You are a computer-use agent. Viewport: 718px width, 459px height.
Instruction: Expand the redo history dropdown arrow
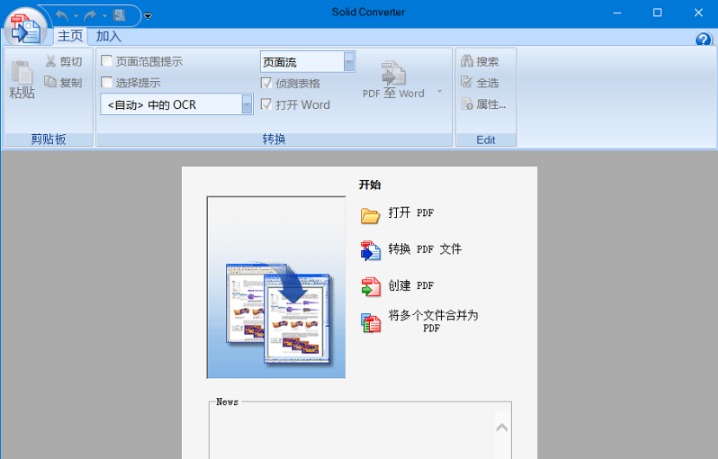104,16
